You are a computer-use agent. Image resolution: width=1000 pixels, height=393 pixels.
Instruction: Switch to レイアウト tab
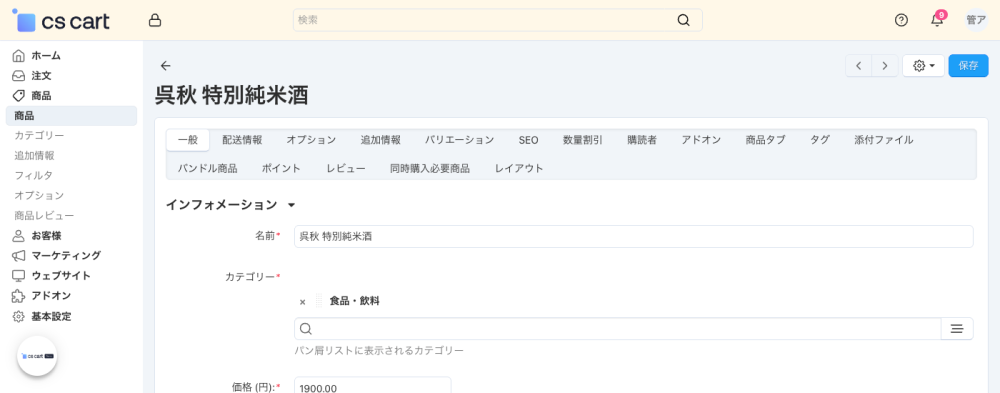click(x=520, y=168)
